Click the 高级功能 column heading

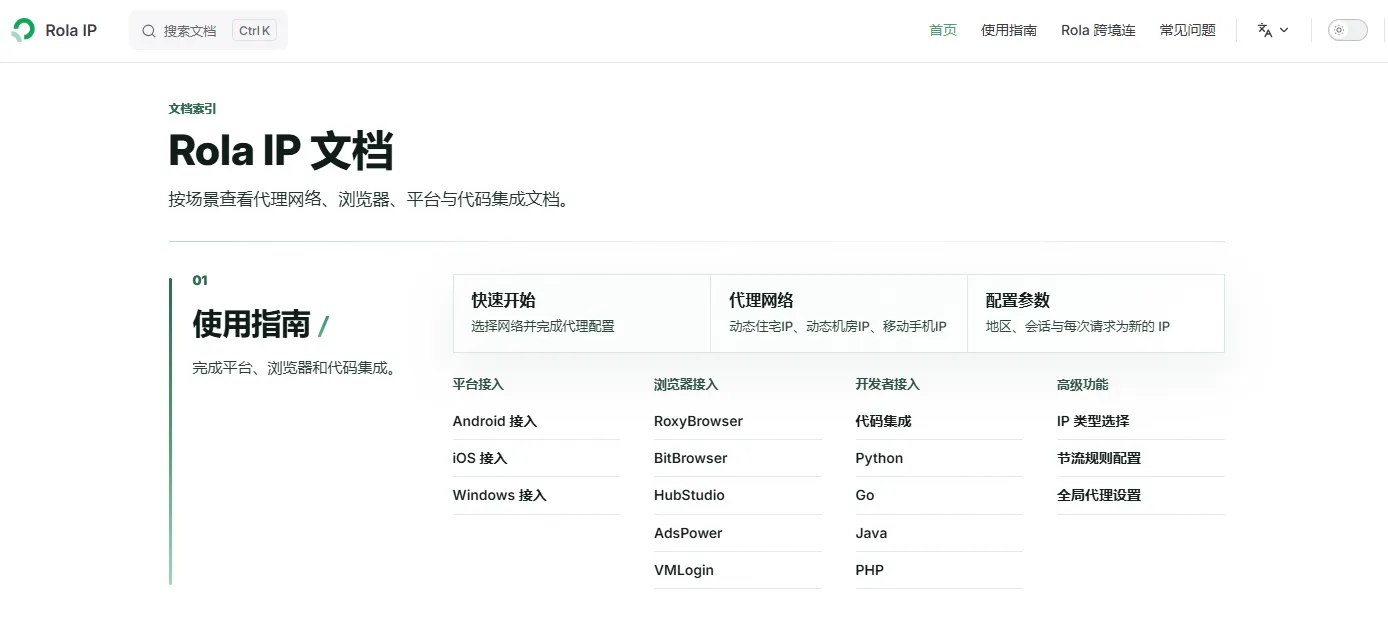1083,384
